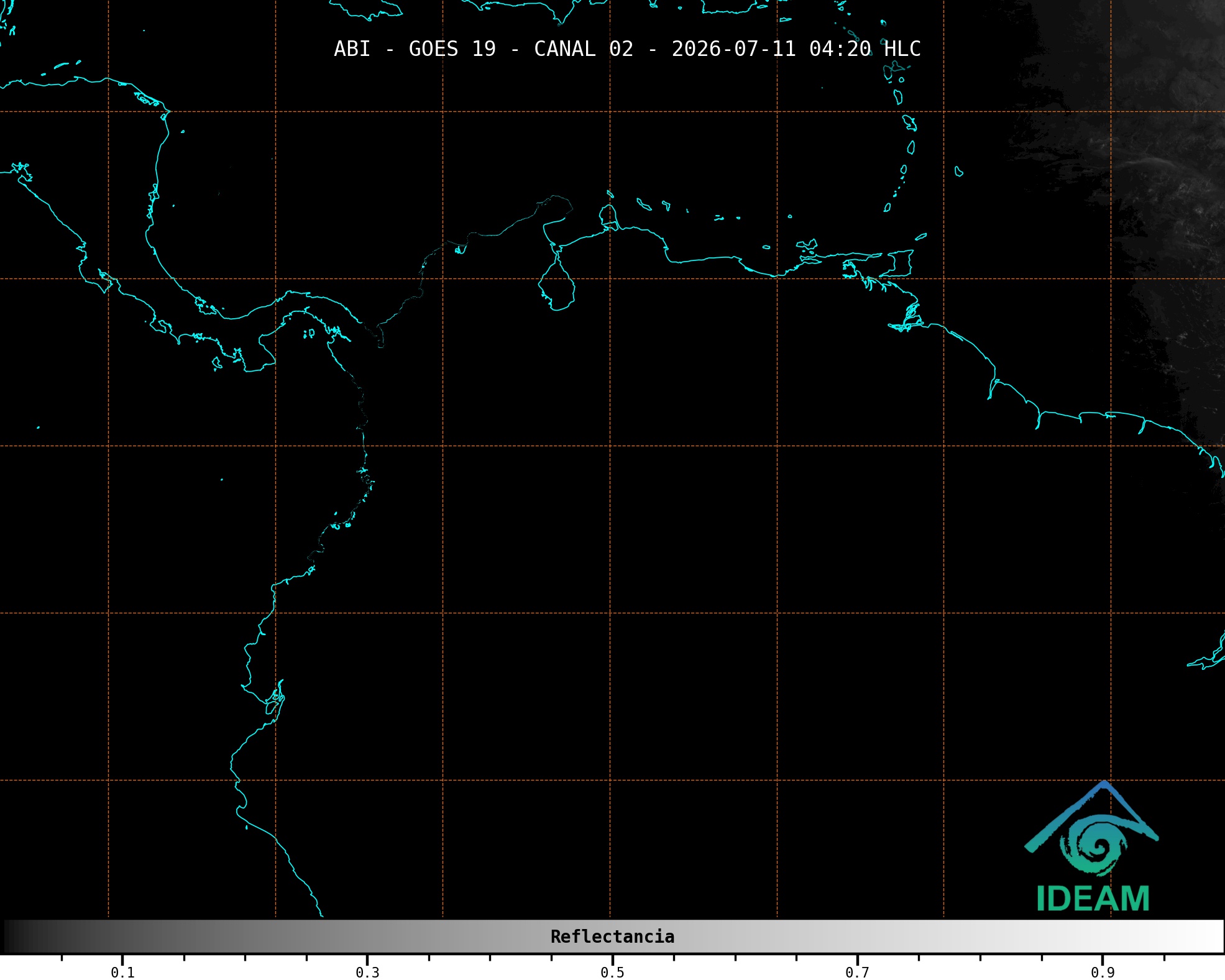The image size is (1225, 980).
Task: Click the 0.1 colorbar tick label
Action: [x=122, y=973]
